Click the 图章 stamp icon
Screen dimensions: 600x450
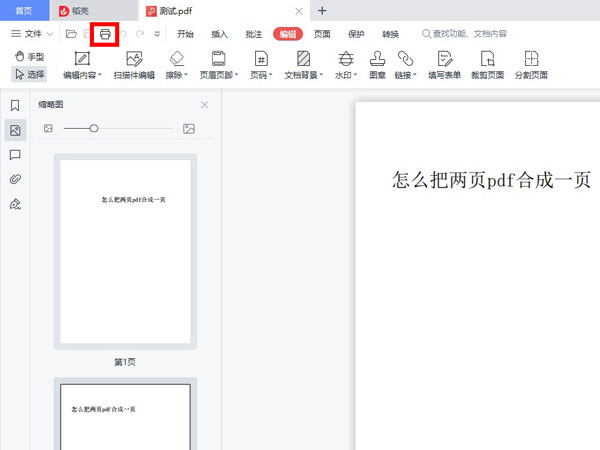point(377,59)
